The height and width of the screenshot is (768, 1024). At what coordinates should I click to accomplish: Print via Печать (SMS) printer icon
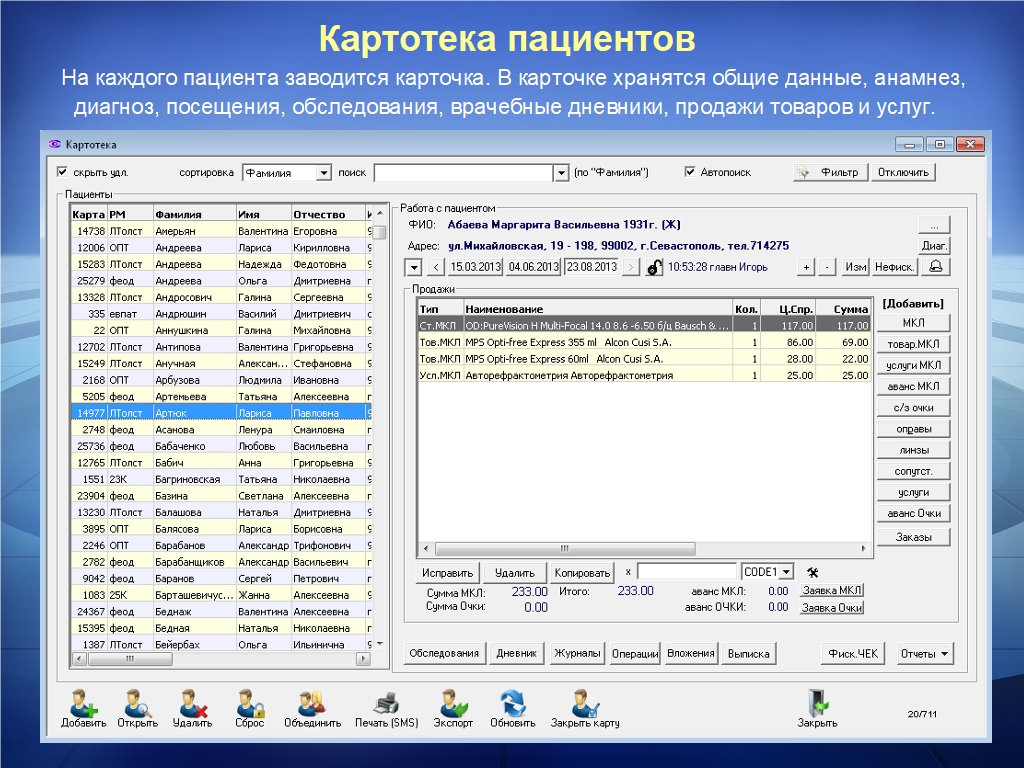386,704
